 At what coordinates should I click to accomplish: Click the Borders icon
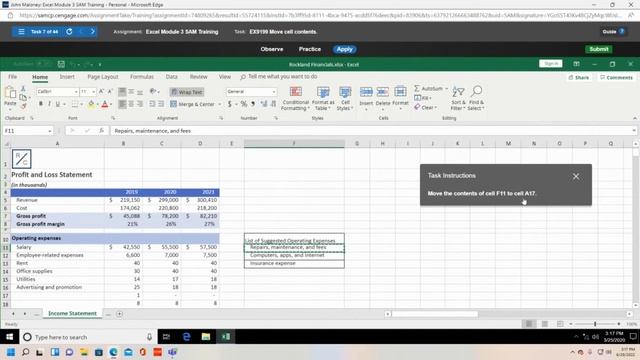(75, 104)
